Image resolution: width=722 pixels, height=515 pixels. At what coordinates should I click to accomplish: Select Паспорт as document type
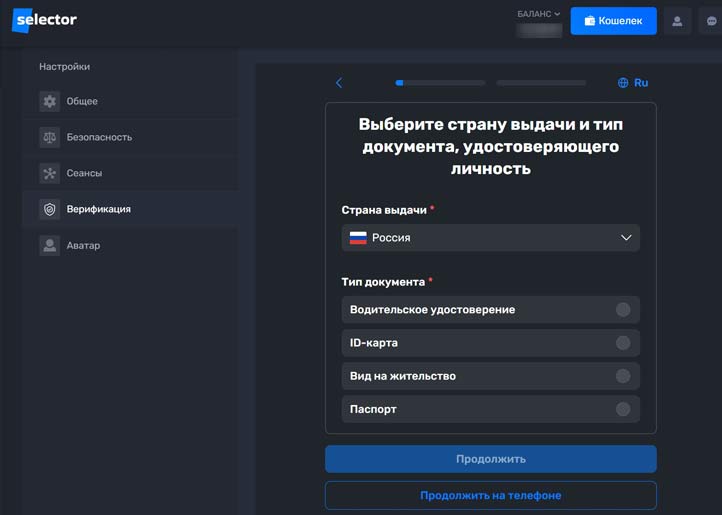pos(623,409)
